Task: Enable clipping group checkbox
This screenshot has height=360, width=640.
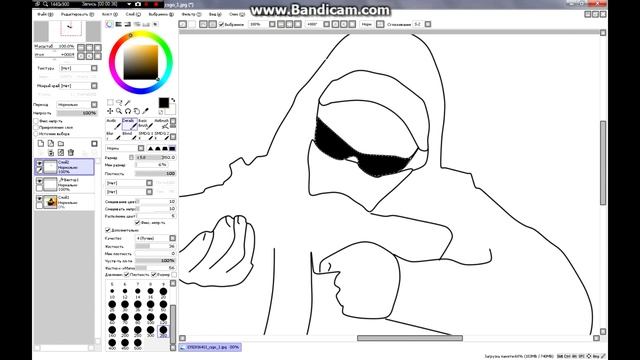Action: pos(36,127)
